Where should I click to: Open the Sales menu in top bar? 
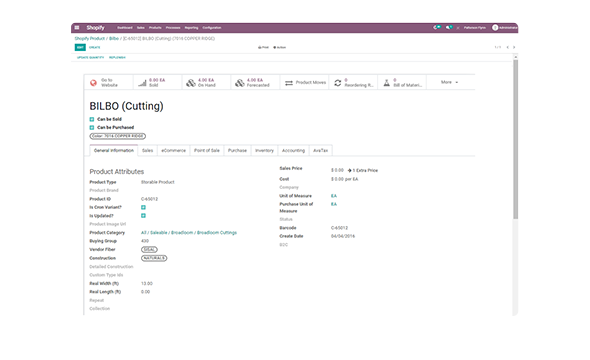coord(141,28)
